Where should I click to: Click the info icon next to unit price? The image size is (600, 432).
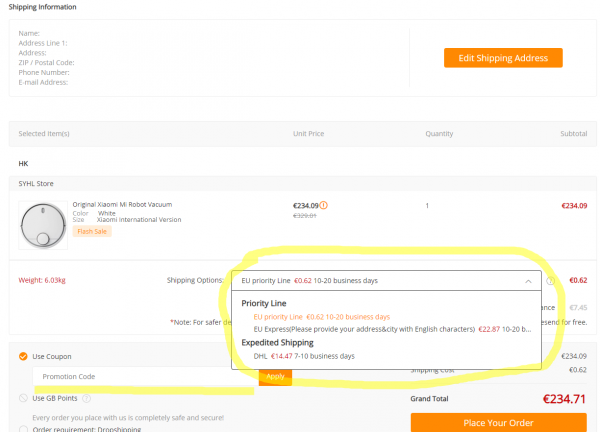(324, 205)
